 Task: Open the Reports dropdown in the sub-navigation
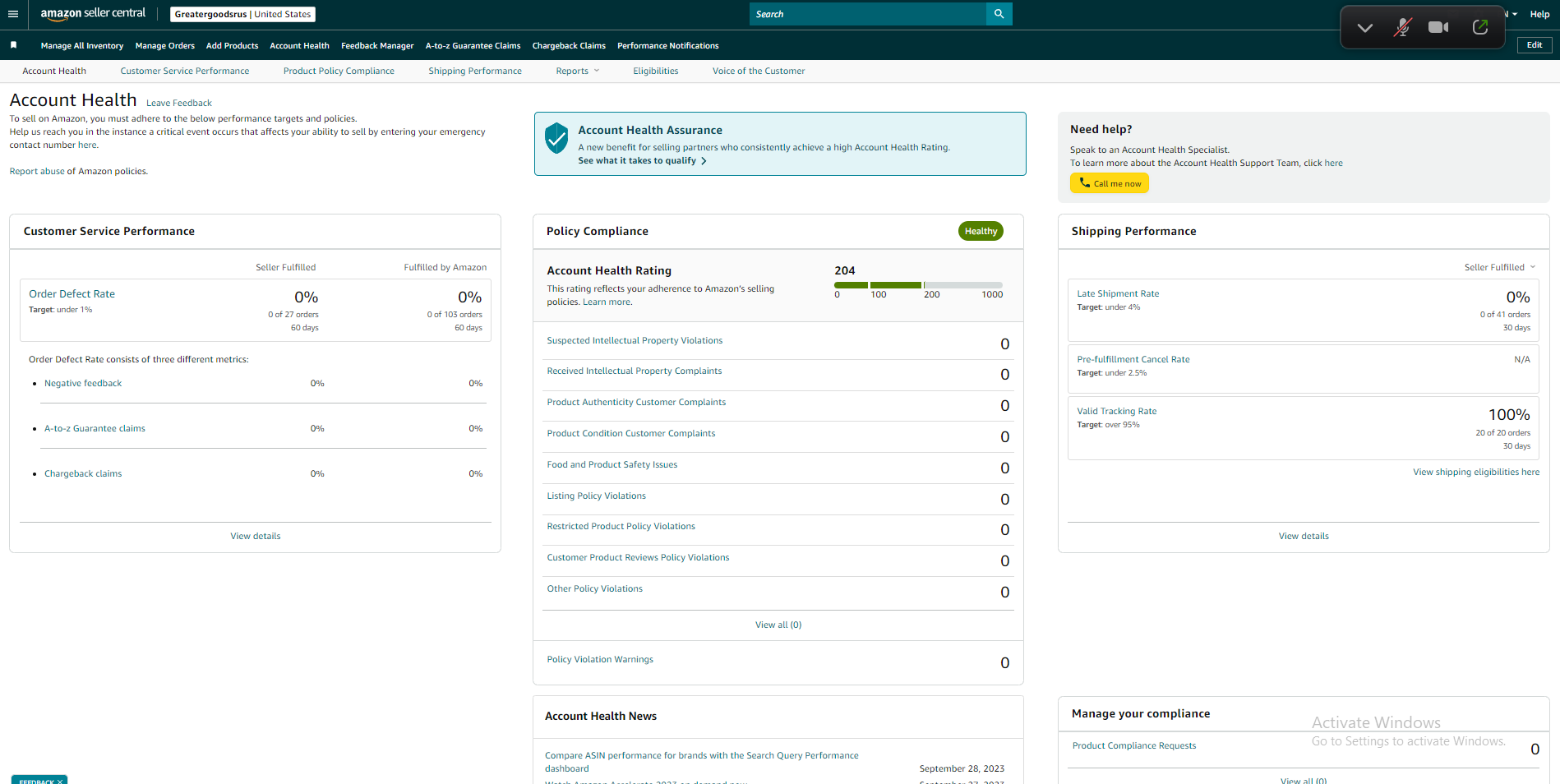(578, 71)
